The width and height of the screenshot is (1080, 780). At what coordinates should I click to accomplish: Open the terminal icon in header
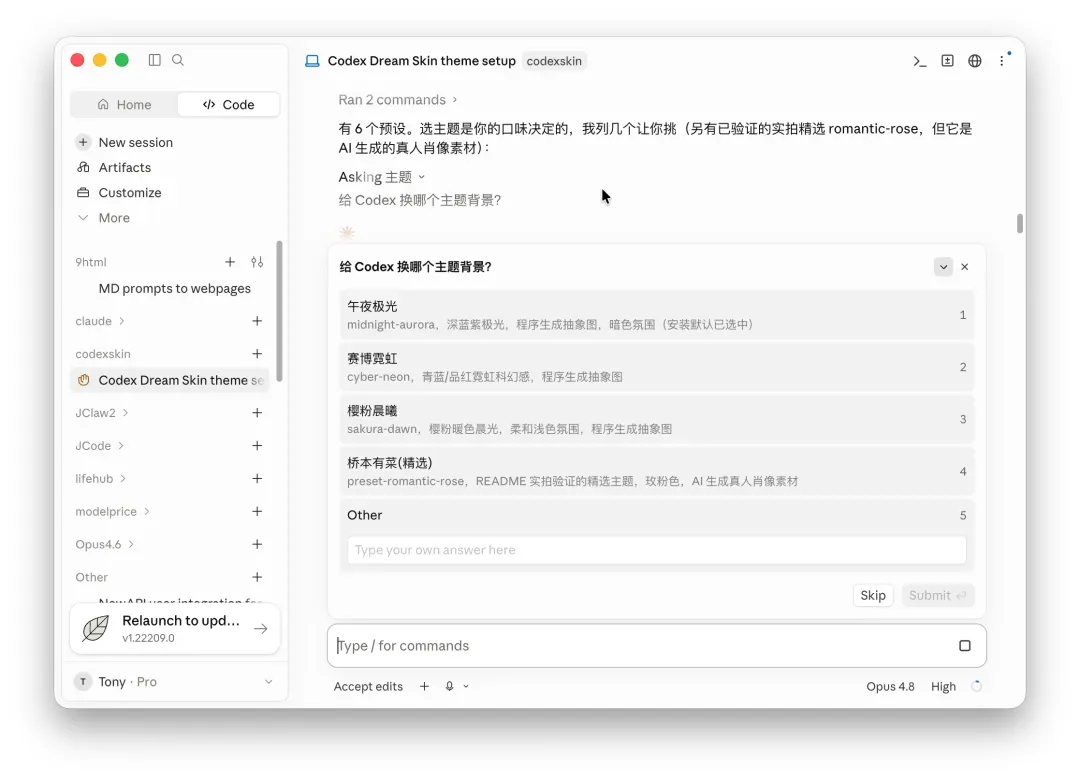(920, 61)
